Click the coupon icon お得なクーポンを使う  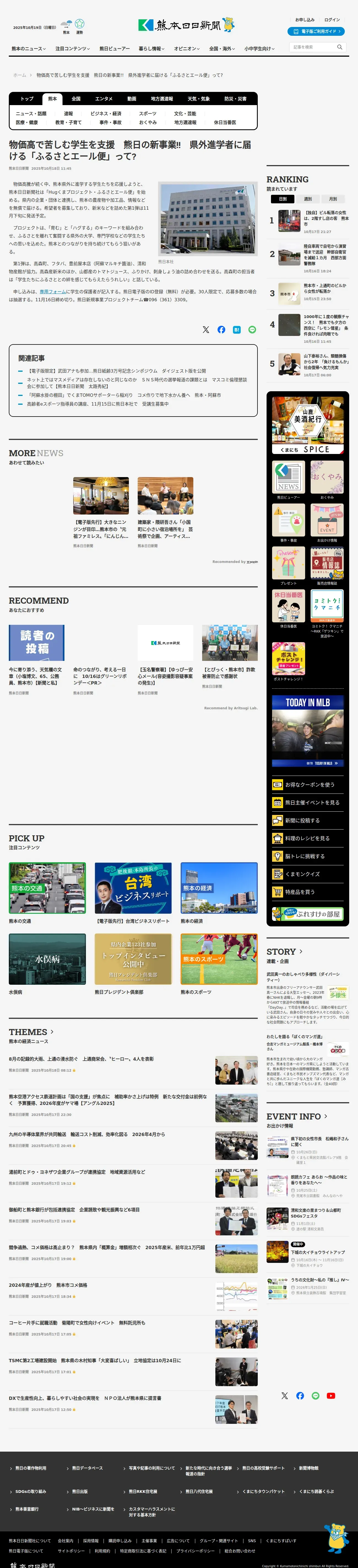pyautogui.click(x=277, y=785)
